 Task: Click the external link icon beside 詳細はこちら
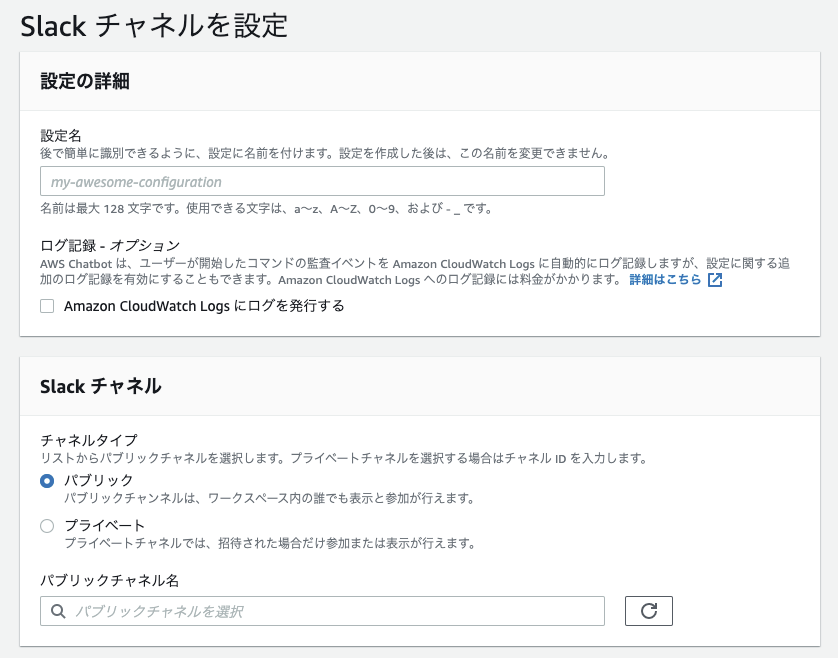click(715, 280)
